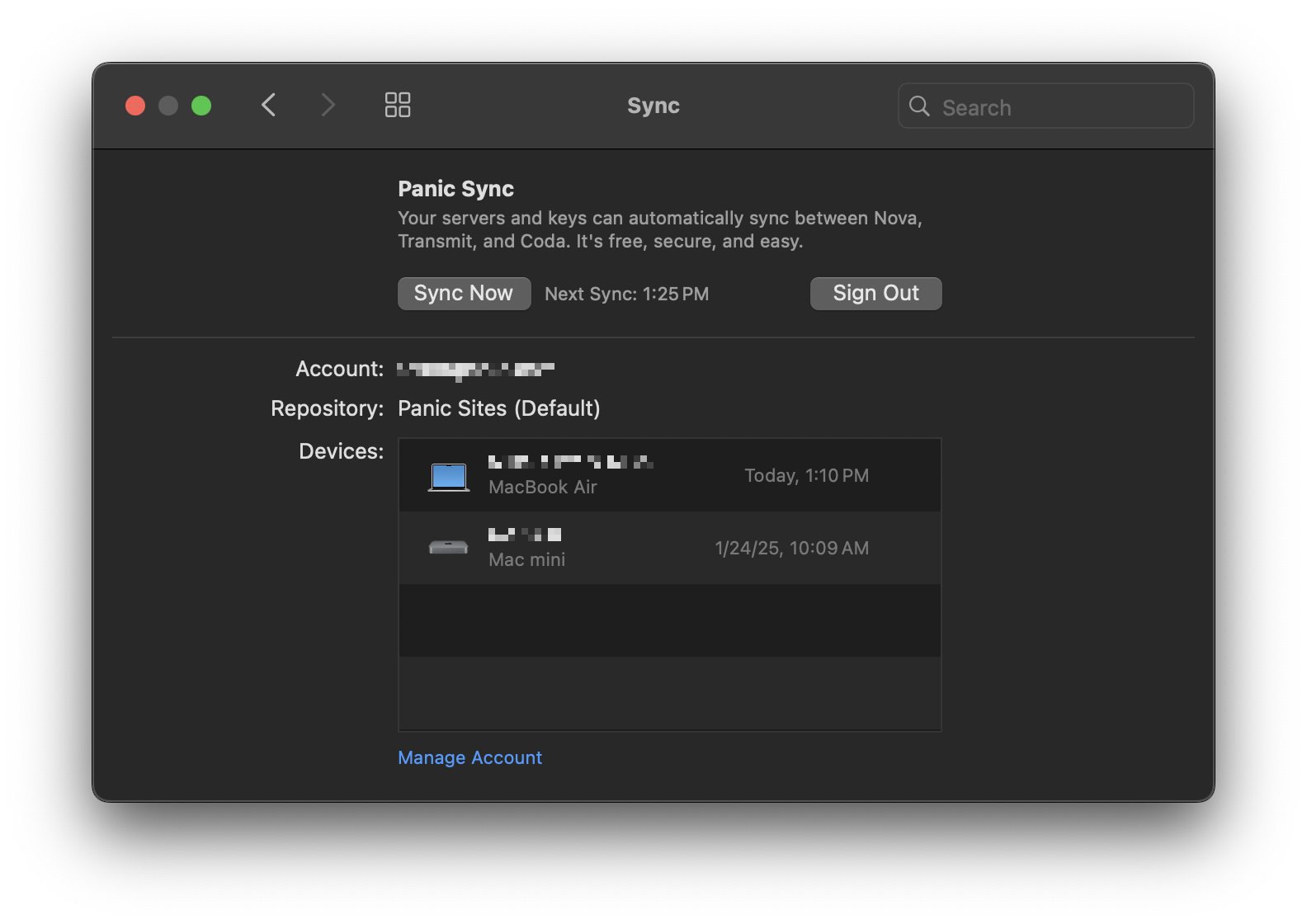Image resolution: width=1307 pixels, height=924 pixels.
Task: Close the Sync window
Action: pyautogui.click(x=135, y=106)
